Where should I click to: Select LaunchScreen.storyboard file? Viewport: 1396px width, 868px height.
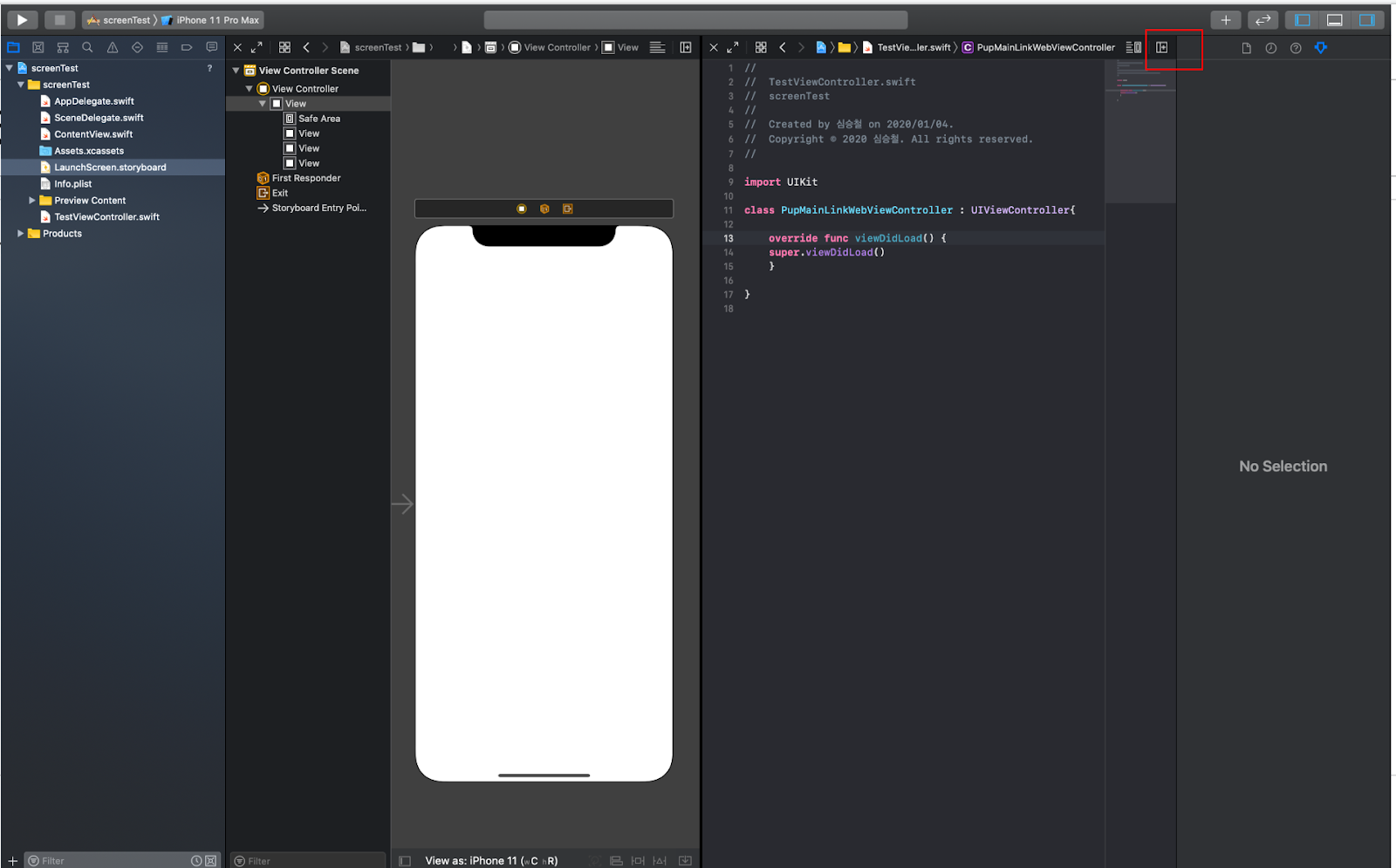(110, 167)
